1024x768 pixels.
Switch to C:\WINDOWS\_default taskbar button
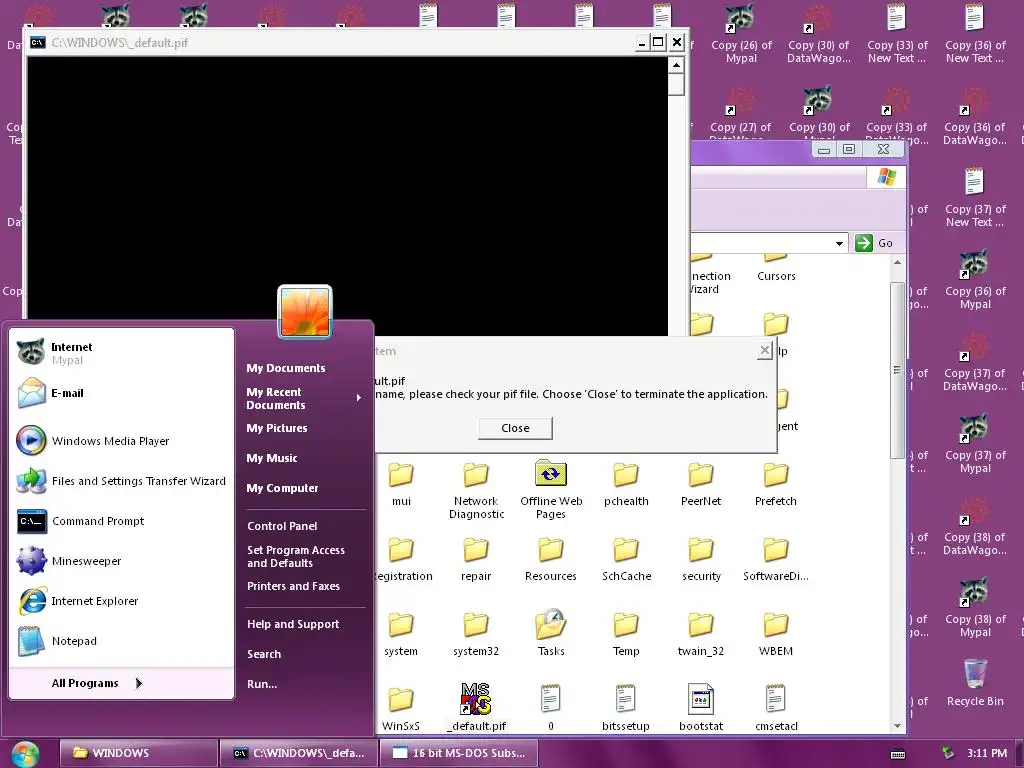pyautogui.click(x=298, y=753)
